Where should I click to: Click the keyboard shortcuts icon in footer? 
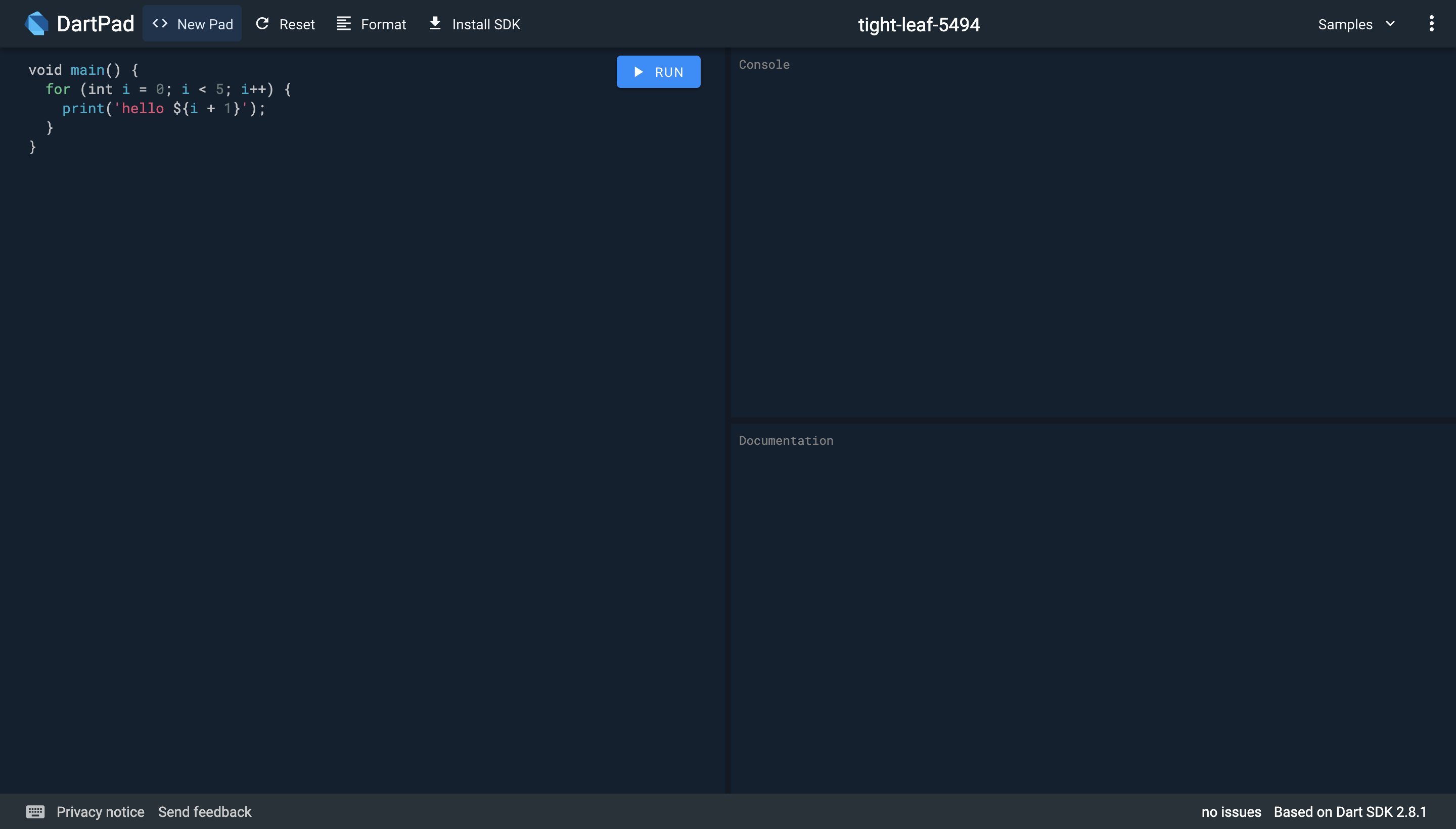(35, 811)
